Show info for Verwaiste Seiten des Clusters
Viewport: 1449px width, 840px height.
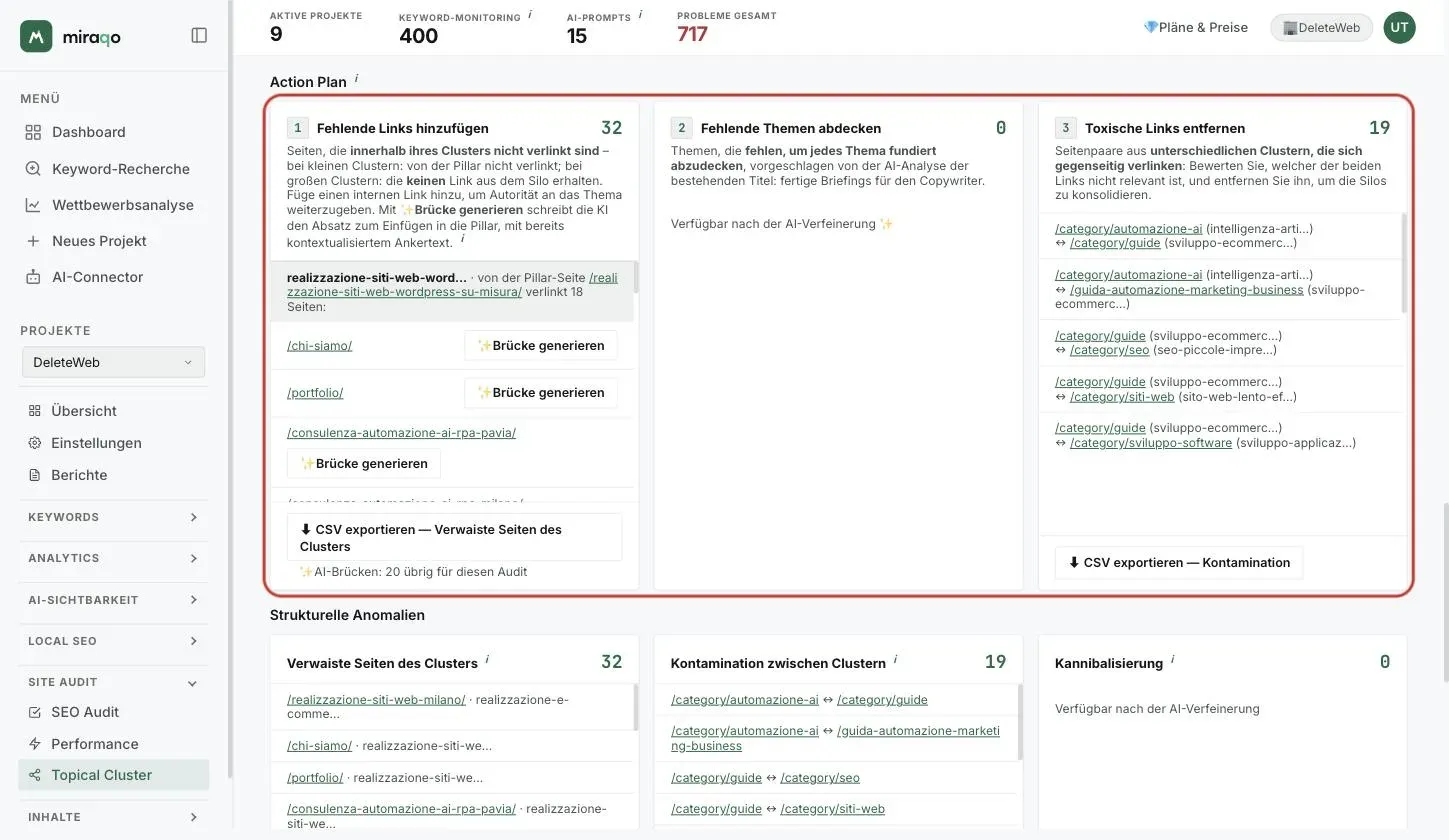click(487, 660)
